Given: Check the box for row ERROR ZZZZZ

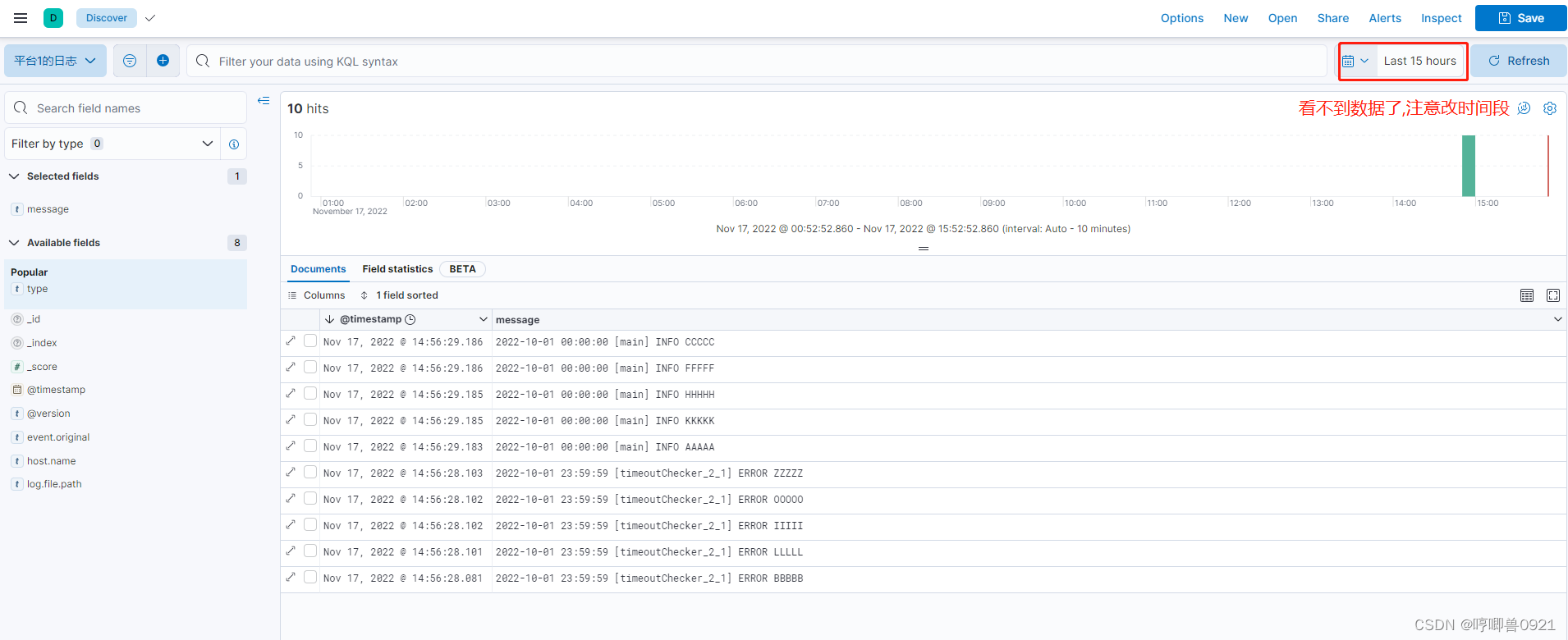Looking at the screenshot, I should tap(310, 472).
